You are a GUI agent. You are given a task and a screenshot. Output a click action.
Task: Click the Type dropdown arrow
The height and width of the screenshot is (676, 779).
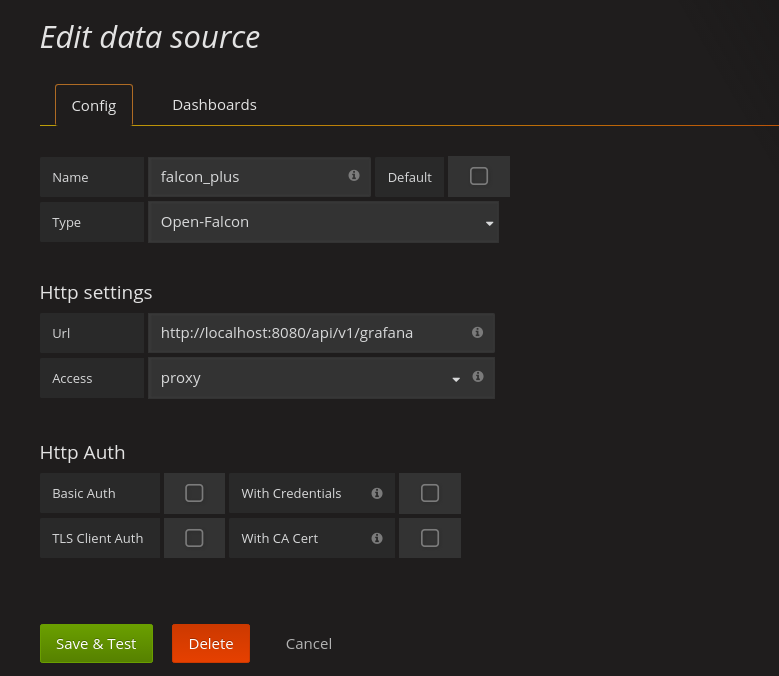point(489,224)
